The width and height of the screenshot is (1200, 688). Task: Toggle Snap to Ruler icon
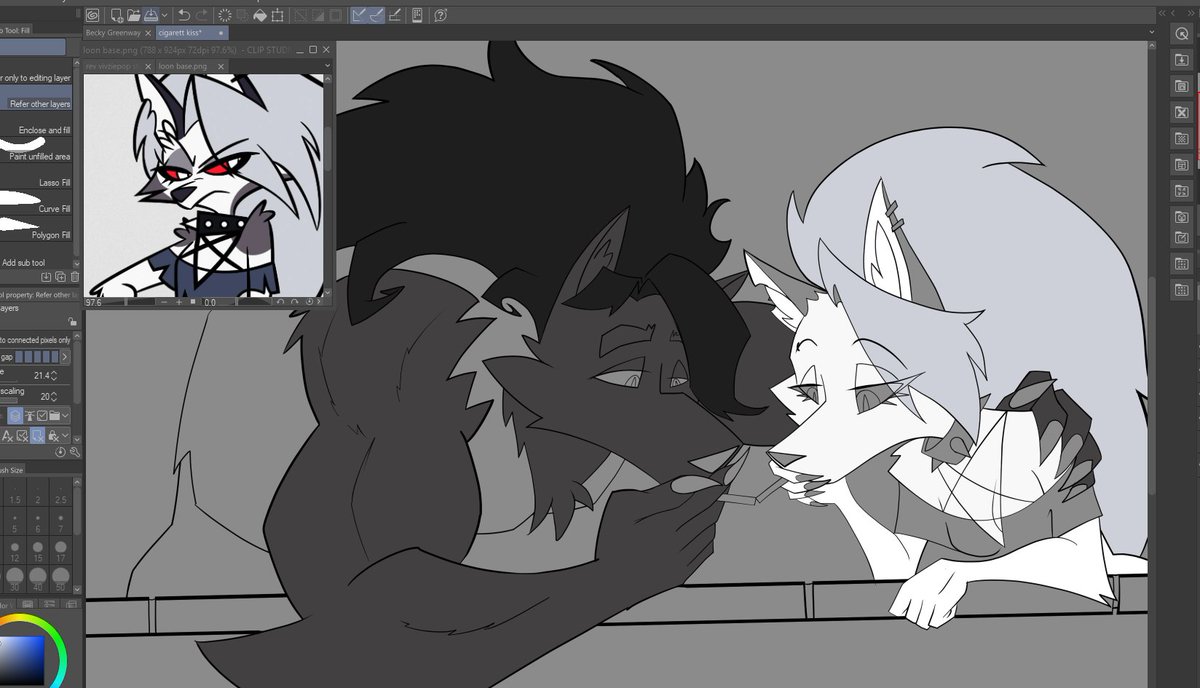(359, 15)
